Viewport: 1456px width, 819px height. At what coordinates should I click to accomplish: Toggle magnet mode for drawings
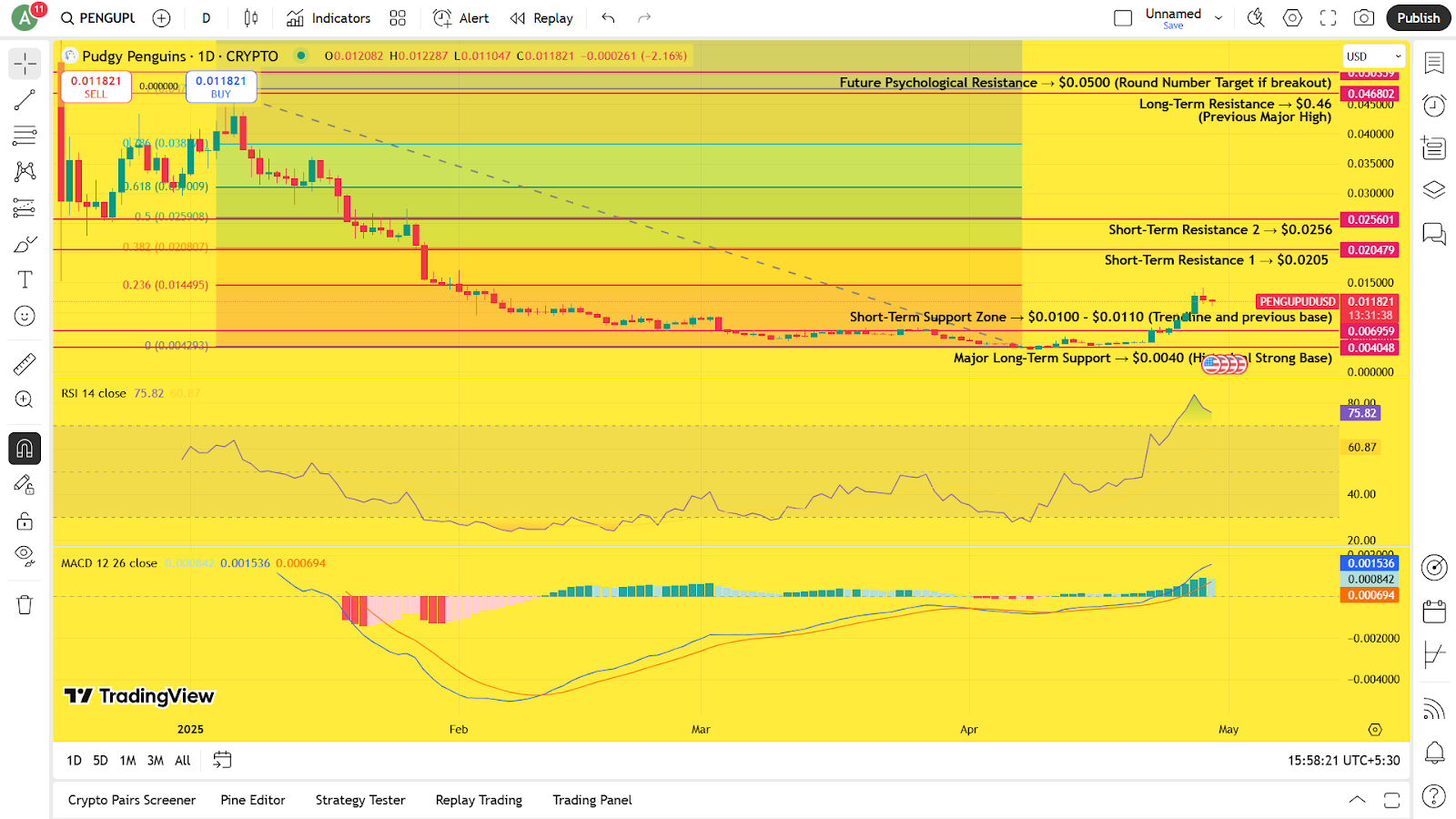[25, 449]
